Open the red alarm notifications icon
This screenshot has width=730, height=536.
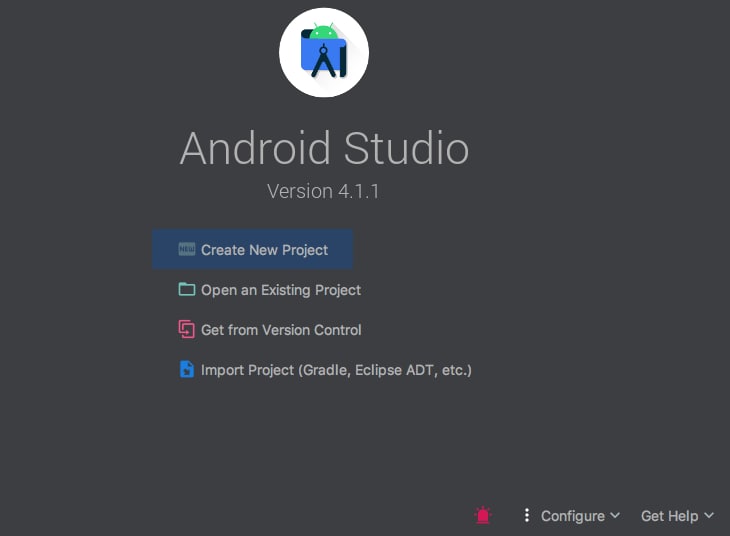(x=483, y=515)
